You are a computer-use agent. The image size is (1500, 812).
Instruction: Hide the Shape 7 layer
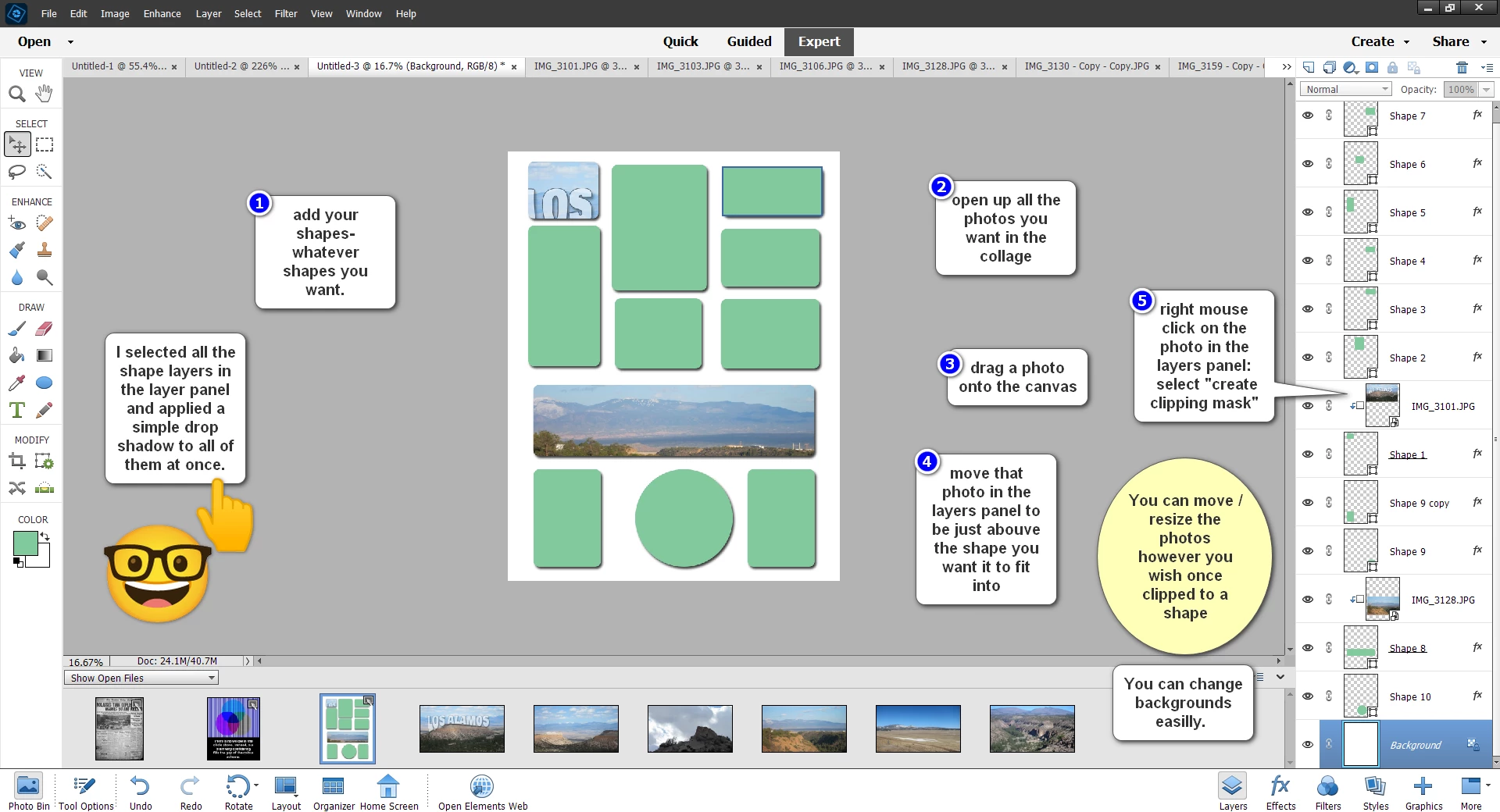(x=1308, y=116)
